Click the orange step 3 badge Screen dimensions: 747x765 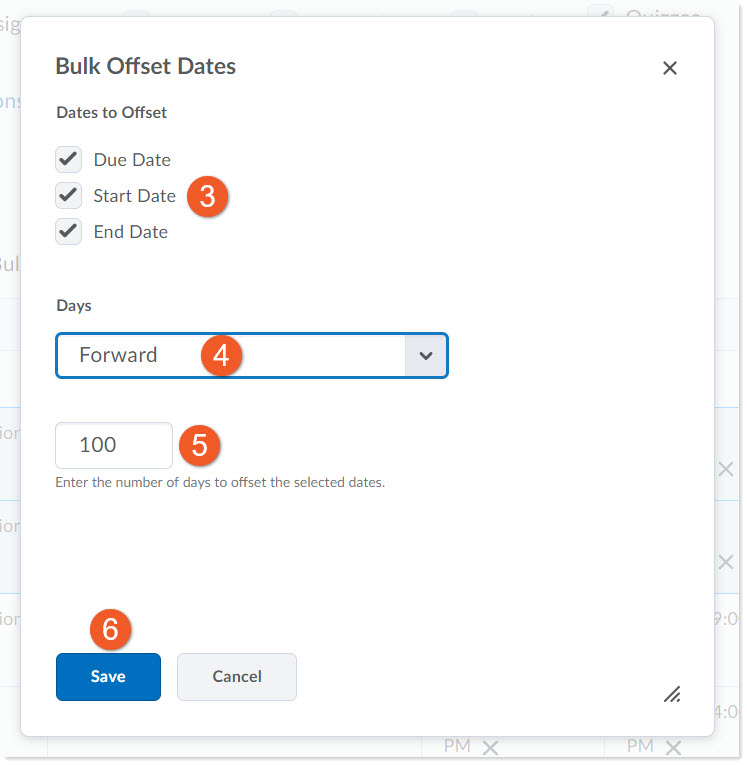207,196
